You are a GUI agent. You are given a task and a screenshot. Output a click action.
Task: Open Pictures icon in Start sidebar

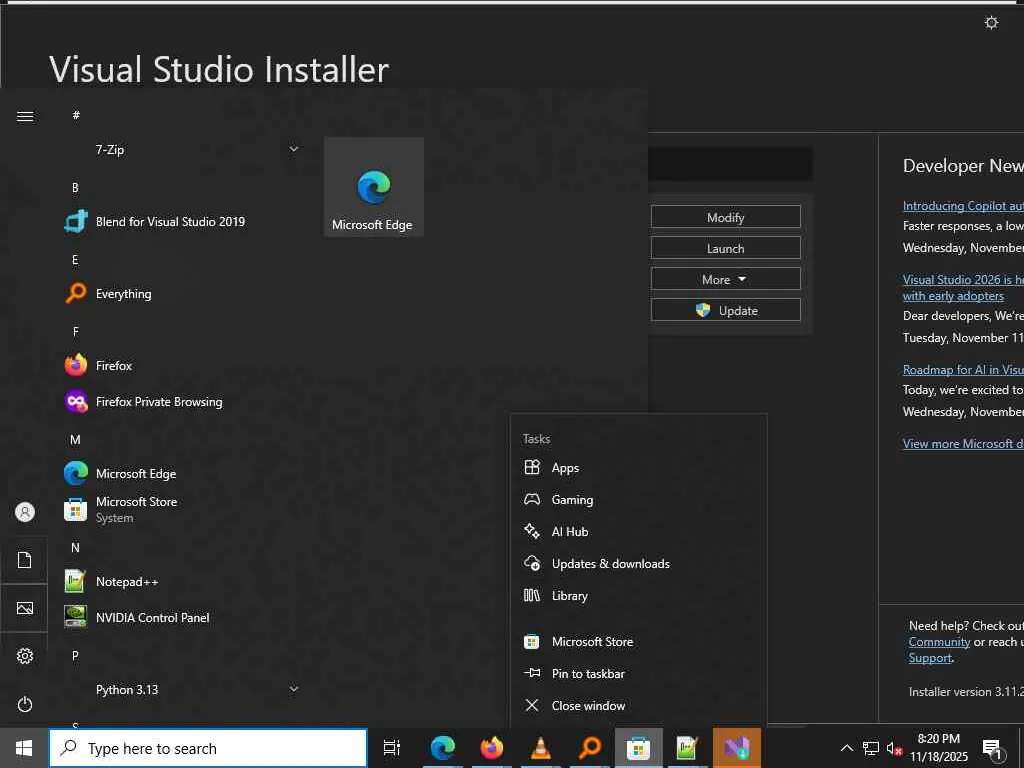point(25,608)
